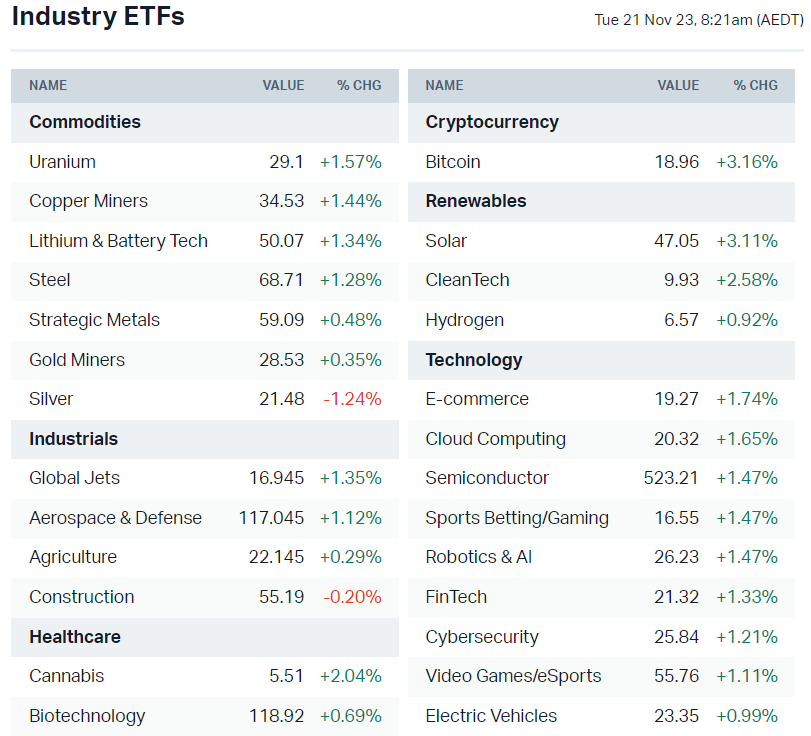Sort by left table's NAME header
Image resolution: width=811 pixels, height=736 pixels.
click(48, 86)
